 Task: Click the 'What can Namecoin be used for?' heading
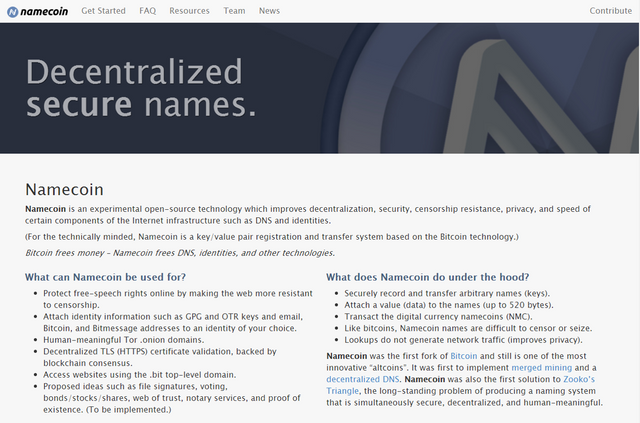[x=105, y=277]
